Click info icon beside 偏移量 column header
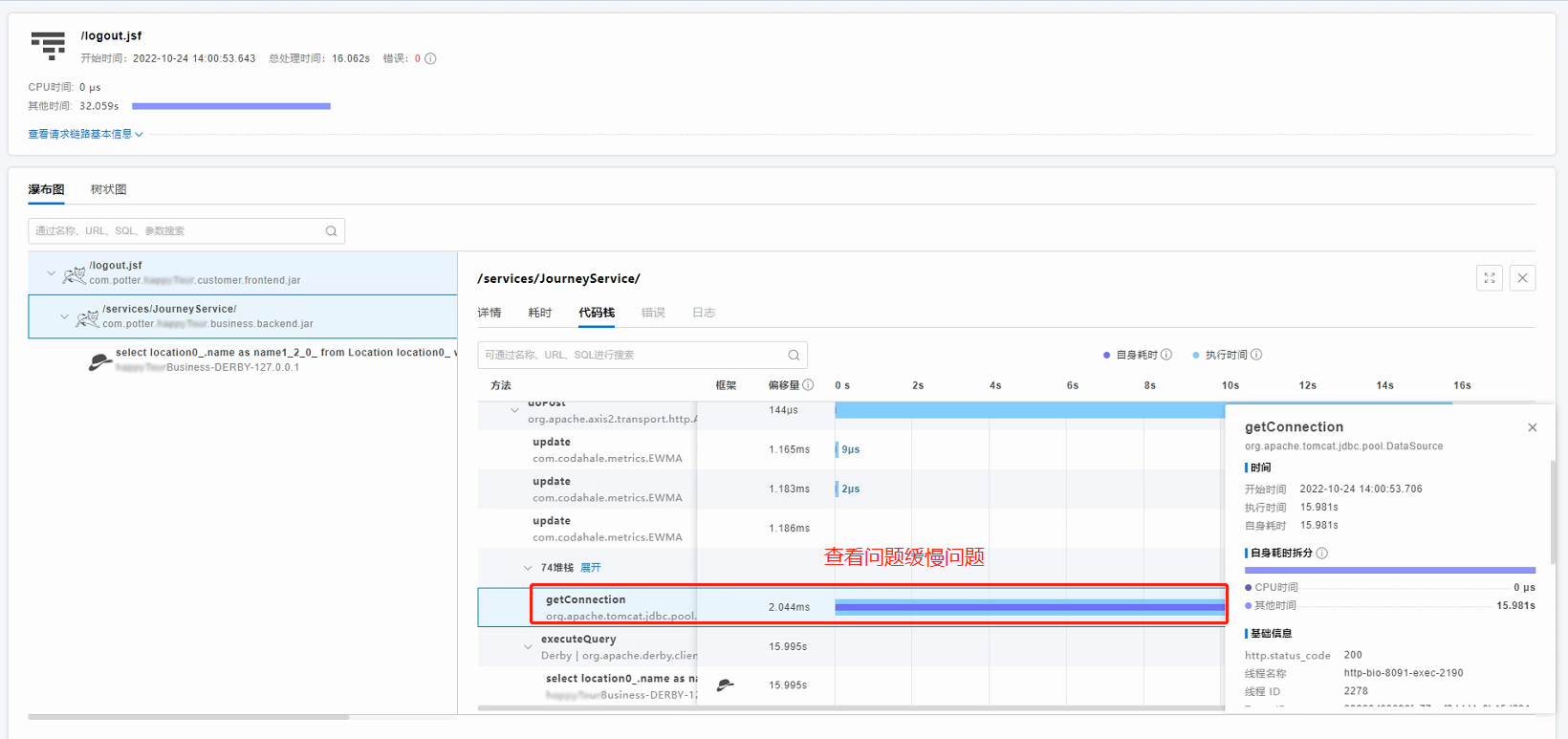 808,385
